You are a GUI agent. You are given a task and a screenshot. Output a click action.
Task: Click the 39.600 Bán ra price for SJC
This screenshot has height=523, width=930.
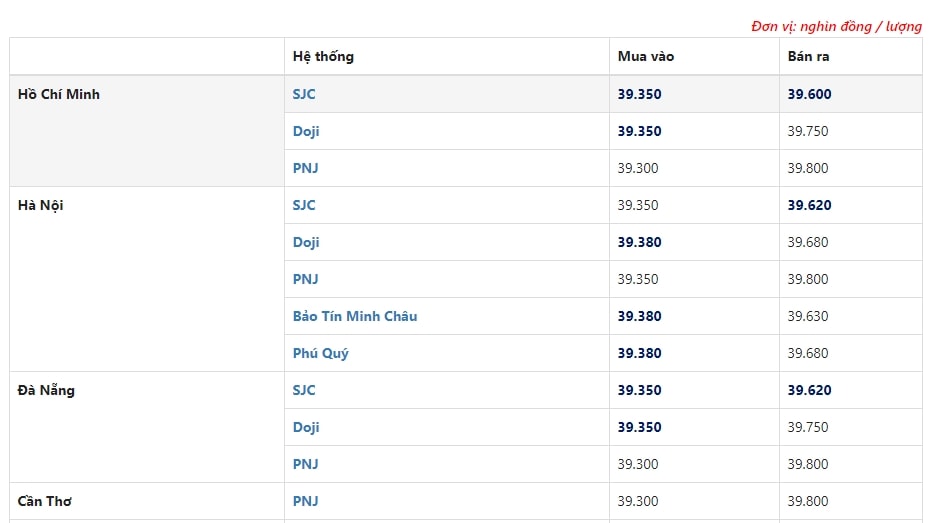(810, 94)
